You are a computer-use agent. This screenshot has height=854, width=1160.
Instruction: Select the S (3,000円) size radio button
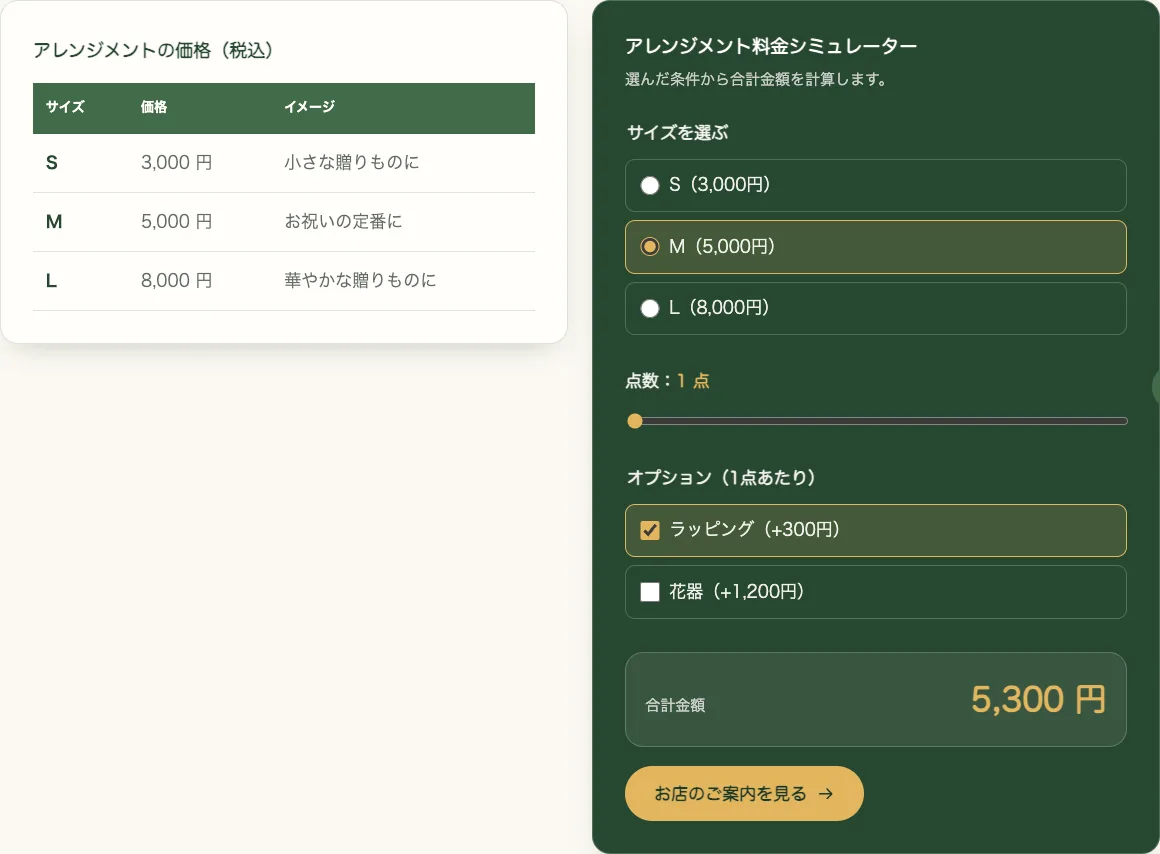(650, 185)
